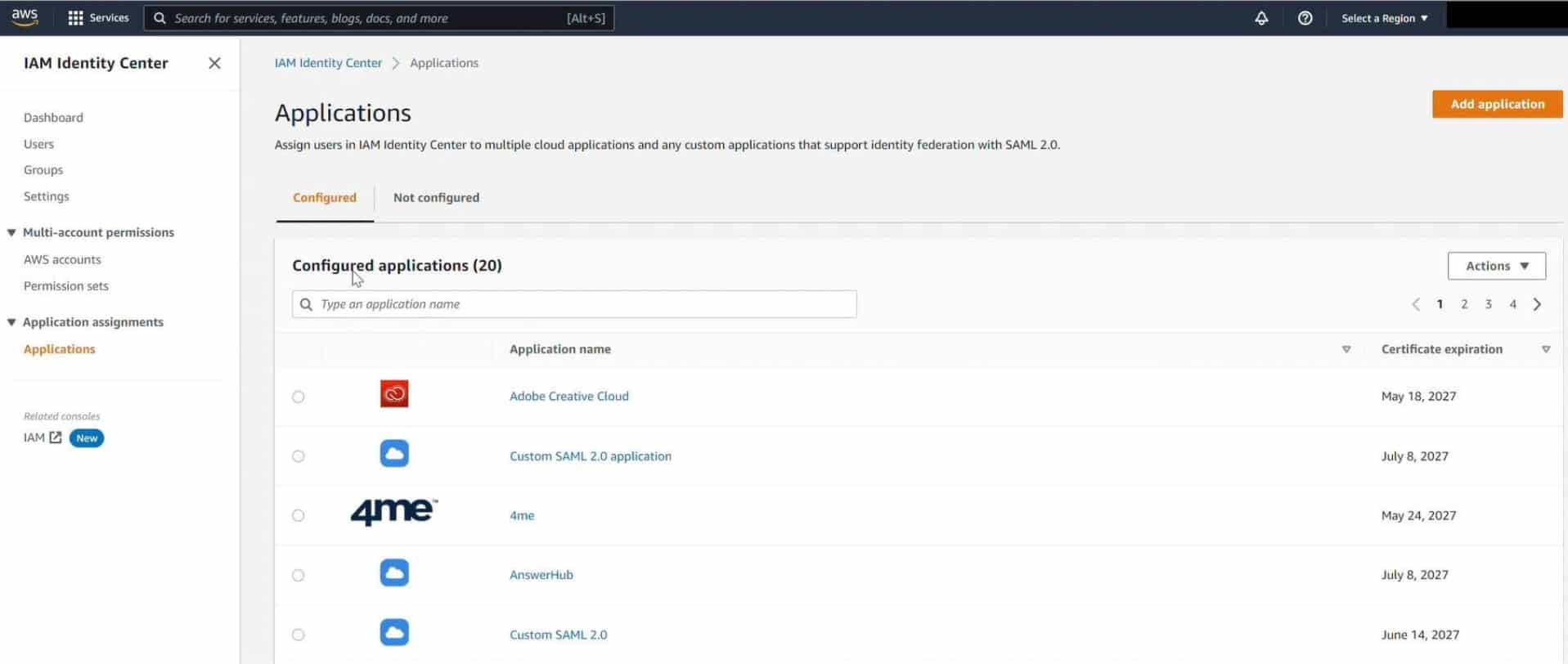Switch to the Not configured tab
The image size is (1568, 664).
[436, 198]
